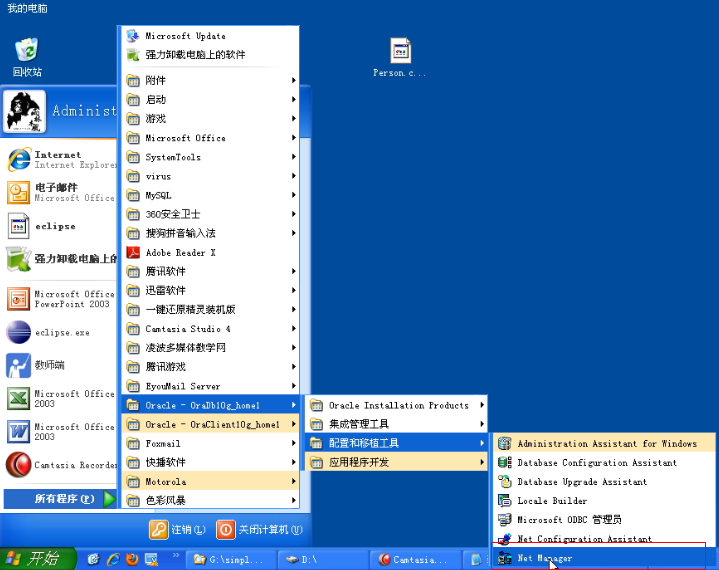Launch Adobe Reader X

tap(210, 252)
